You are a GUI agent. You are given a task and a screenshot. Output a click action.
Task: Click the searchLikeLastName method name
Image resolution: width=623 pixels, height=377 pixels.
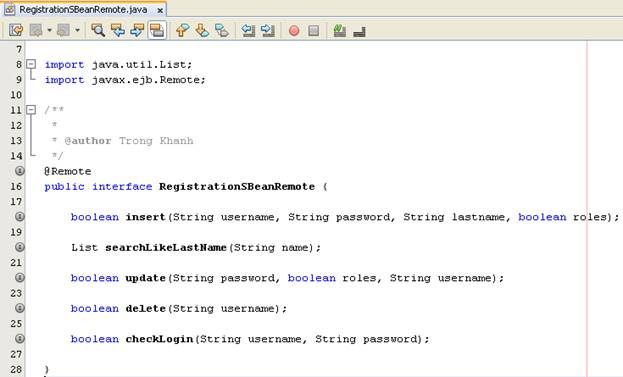(x=166, y=247)
